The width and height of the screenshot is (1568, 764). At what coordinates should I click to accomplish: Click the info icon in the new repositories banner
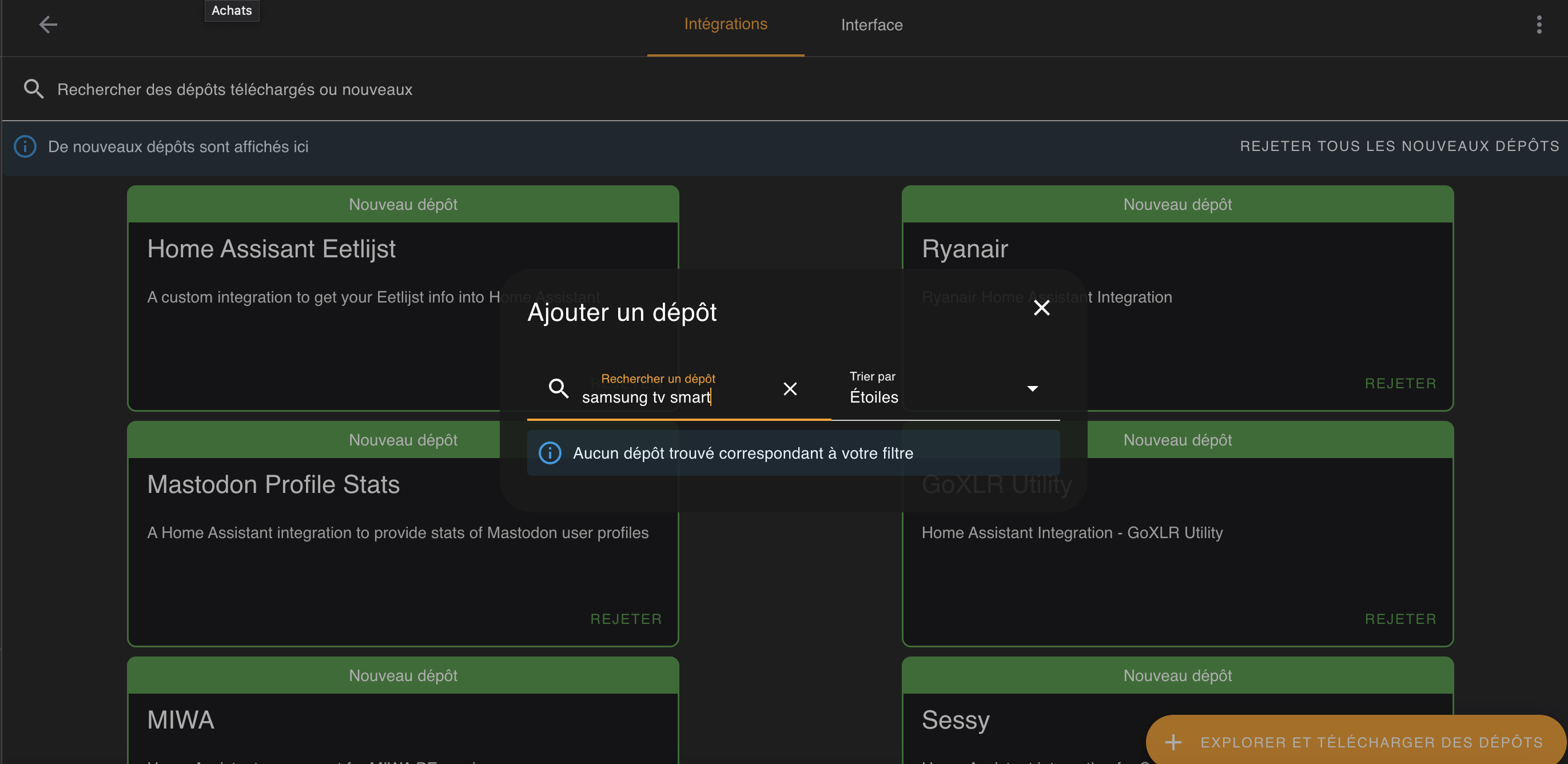click(25, 146)
